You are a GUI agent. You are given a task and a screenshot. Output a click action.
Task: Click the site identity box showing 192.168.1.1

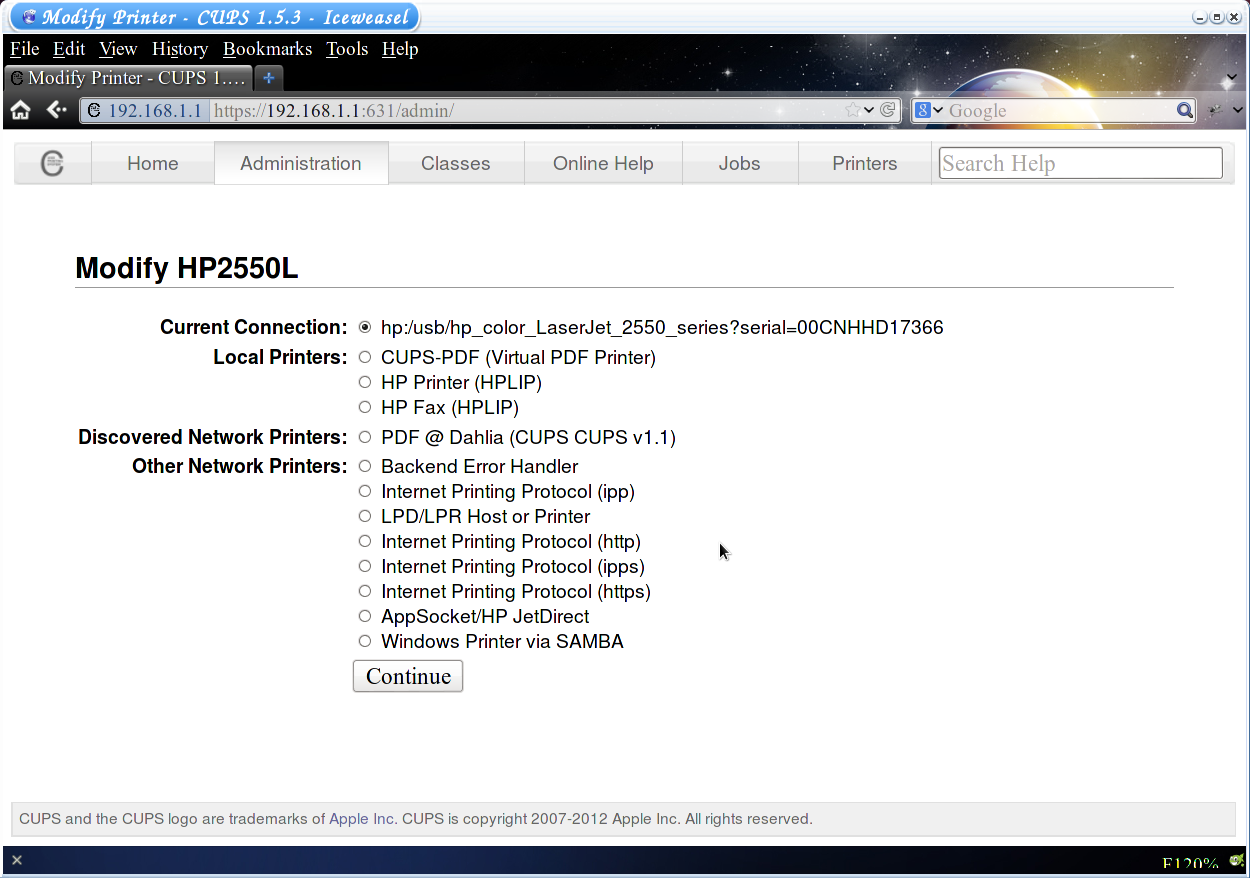coord(145,110)
